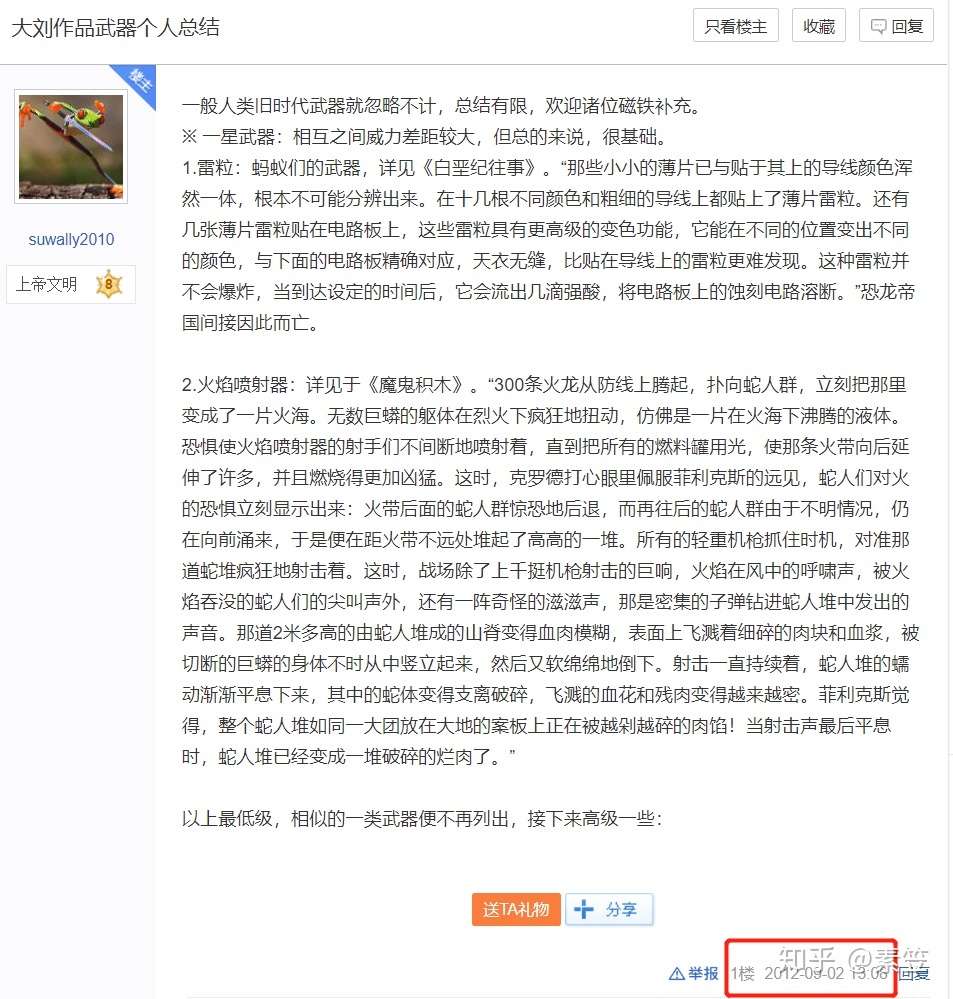Send a gift with 送TA礼物
953x999 pixels.
click(x=516, y=909)
